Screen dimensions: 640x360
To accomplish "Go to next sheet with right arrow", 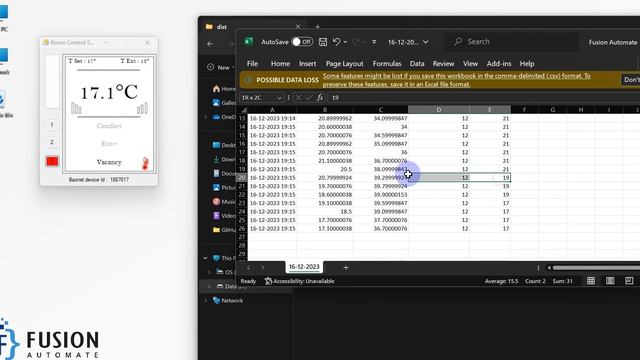I will coord(262,267).
